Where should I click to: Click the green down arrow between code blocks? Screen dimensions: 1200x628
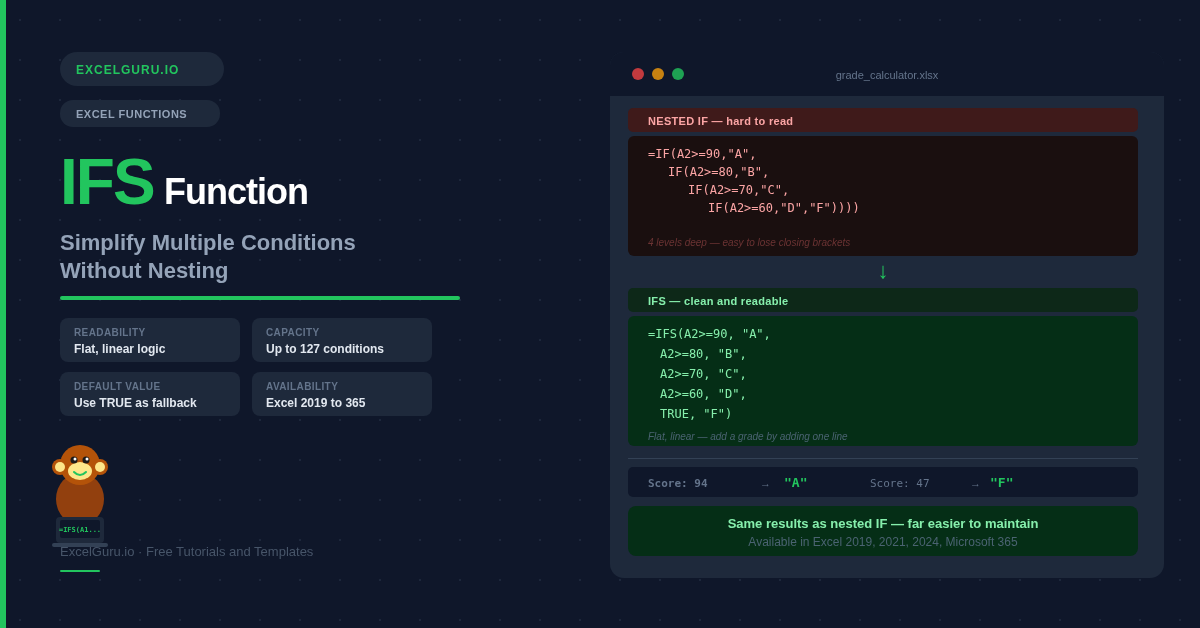point(883,272)
